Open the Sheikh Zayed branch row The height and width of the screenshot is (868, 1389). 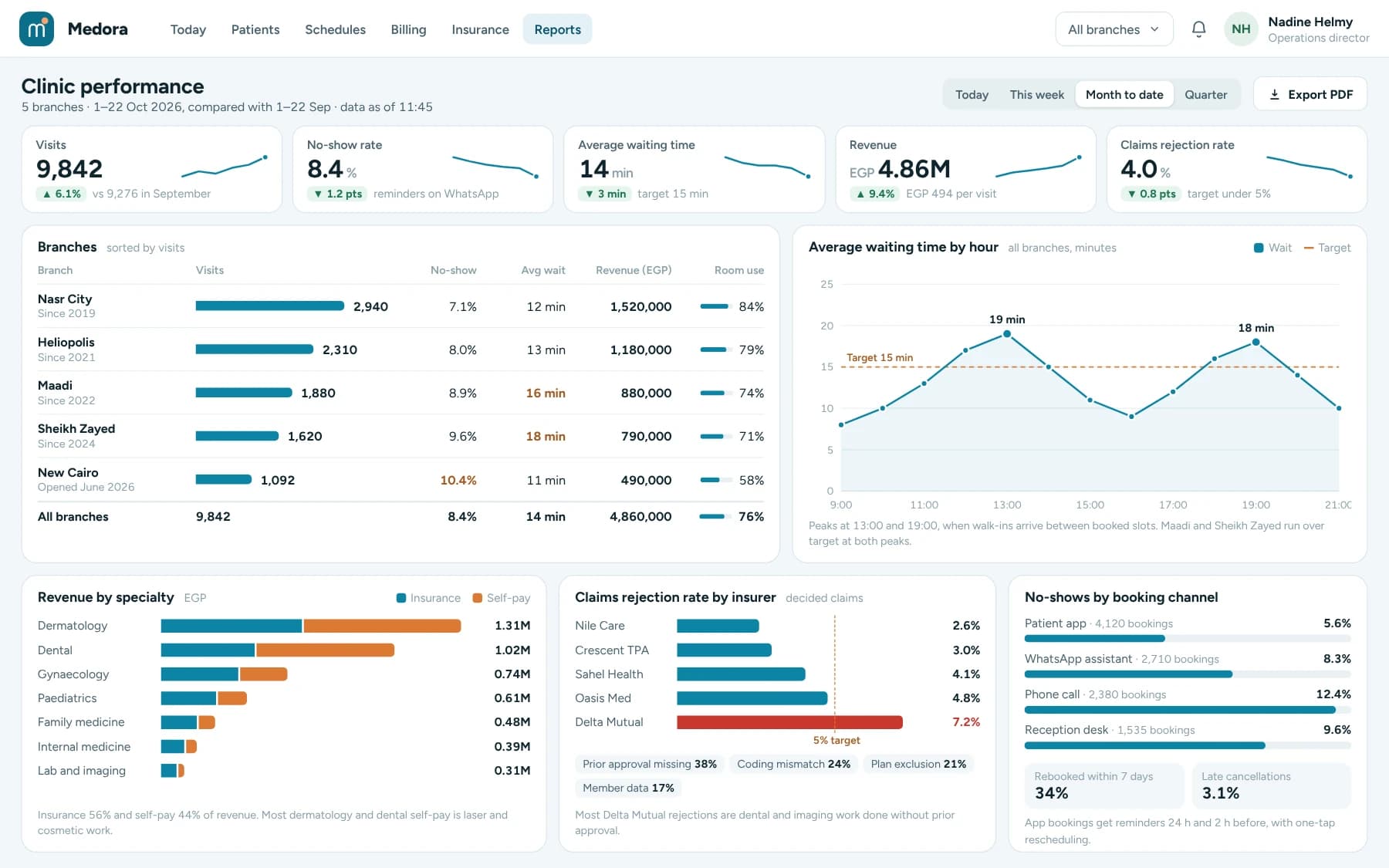(400, 436)
